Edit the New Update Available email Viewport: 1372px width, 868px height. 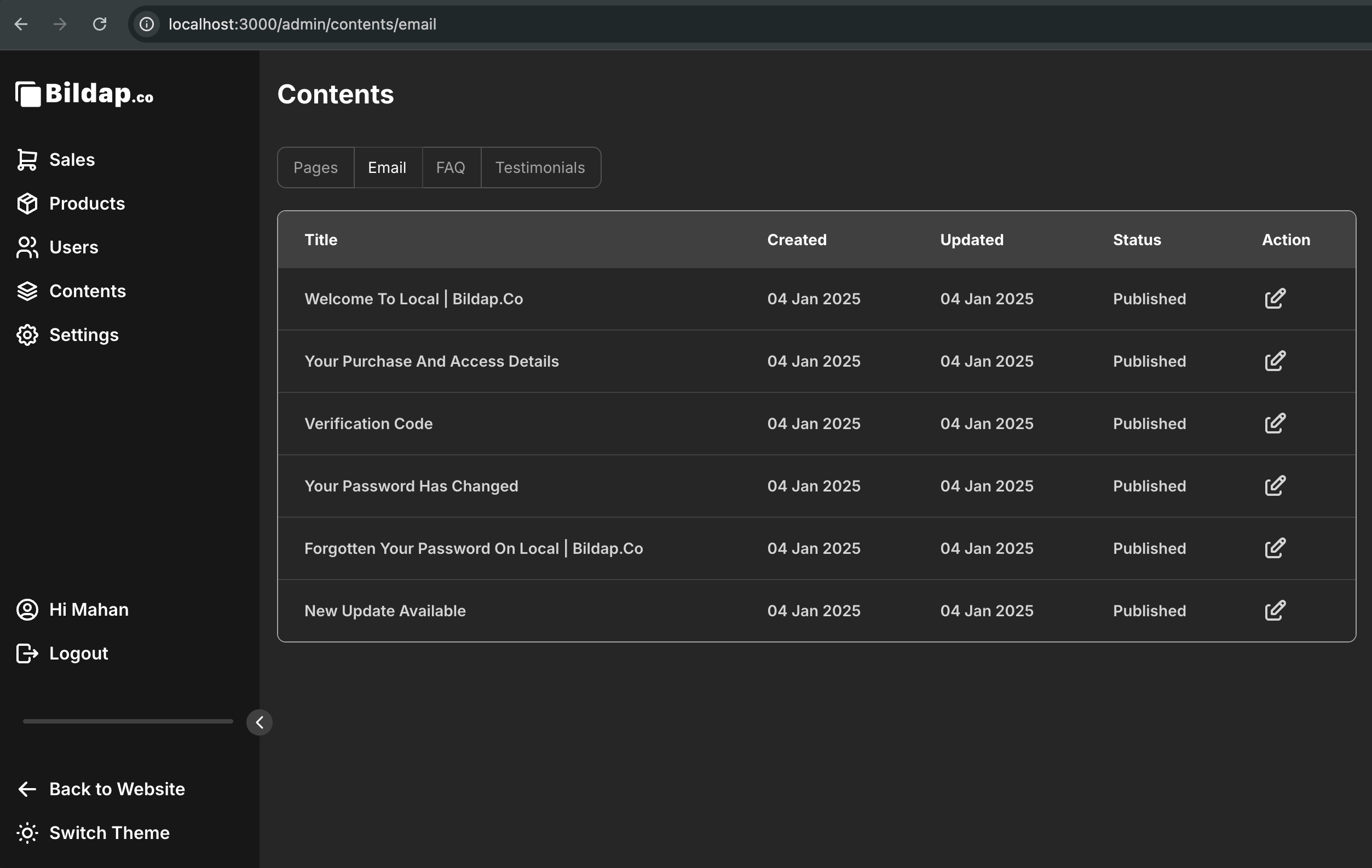click(1275, 611)
